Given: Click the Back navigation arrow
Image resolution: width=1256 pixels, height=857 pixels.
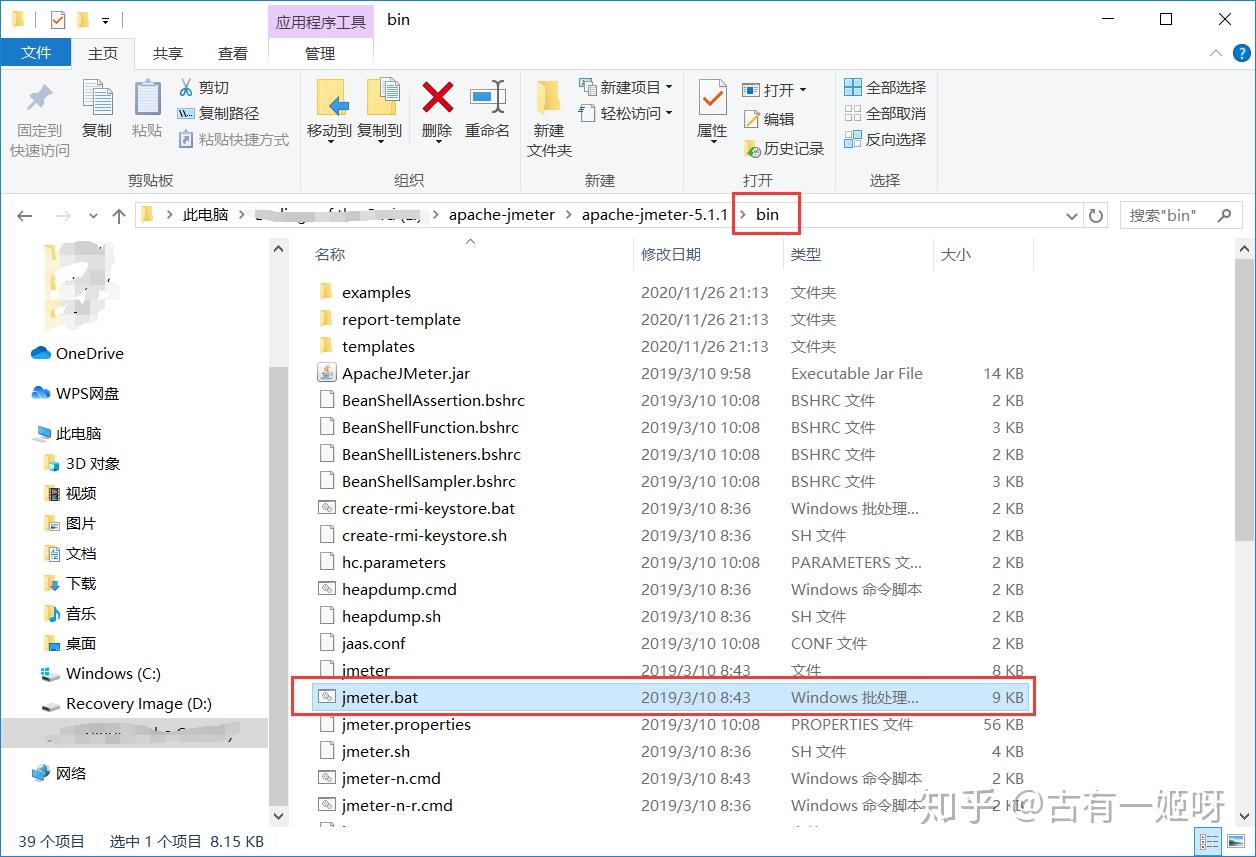Looking at the screenshot, I should coord(25,215).
